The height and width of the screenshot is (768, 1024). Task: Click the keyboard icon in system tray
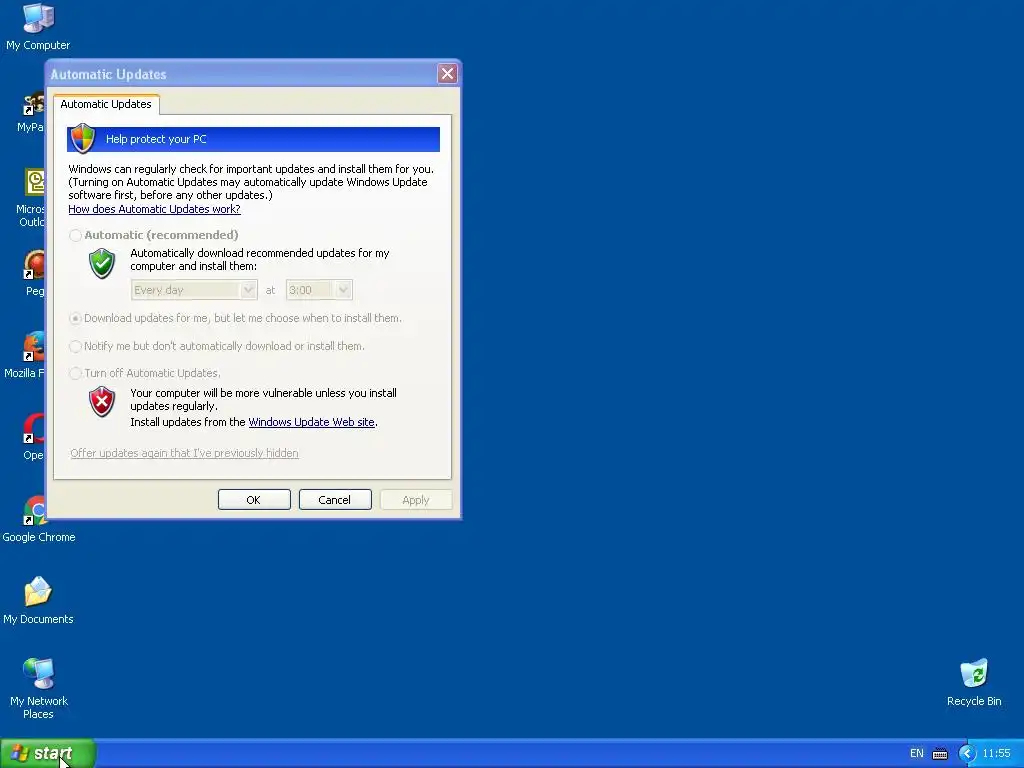940,754
